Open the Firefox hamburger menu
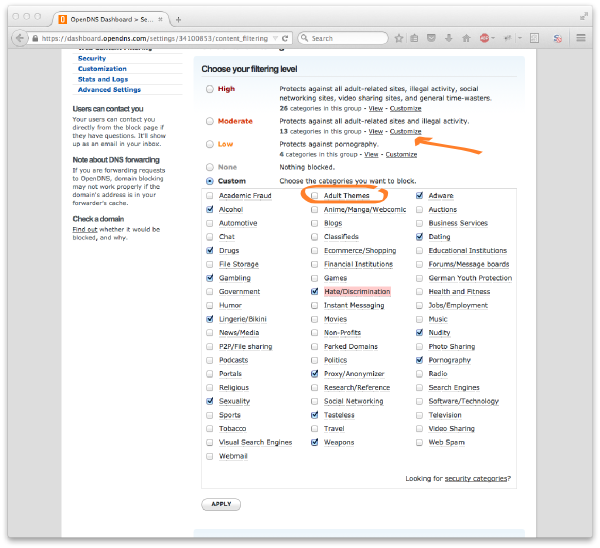Screen dimensions: 600x548 coord(581,38)
